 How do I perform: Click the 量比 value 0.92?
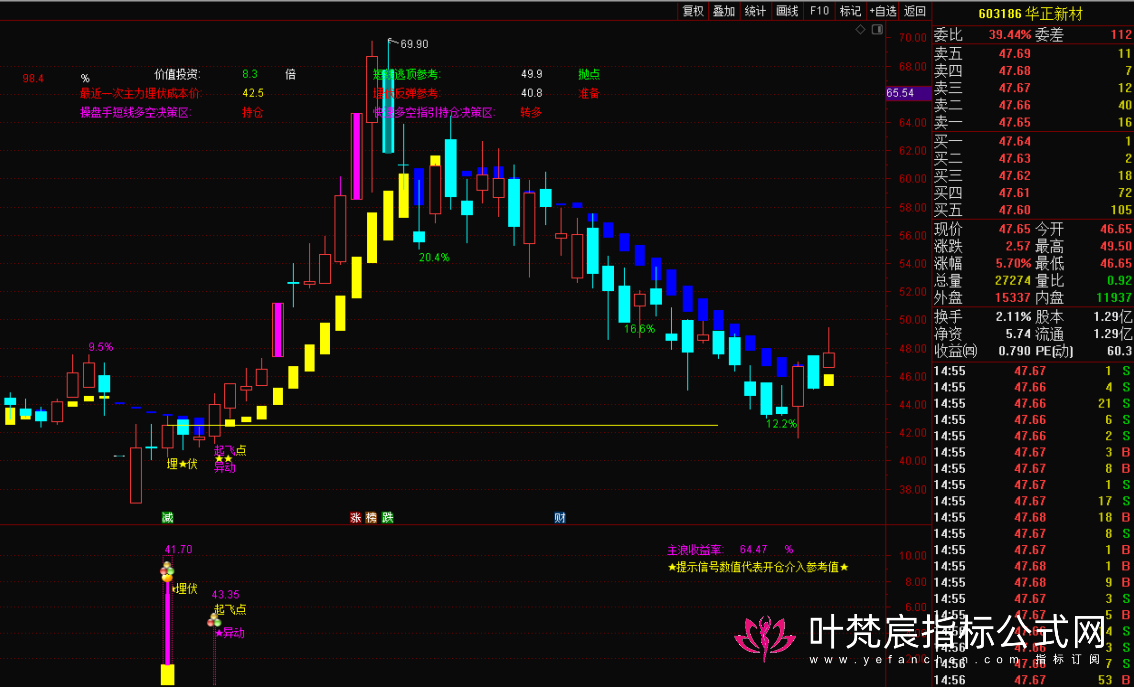[1120, 281]
